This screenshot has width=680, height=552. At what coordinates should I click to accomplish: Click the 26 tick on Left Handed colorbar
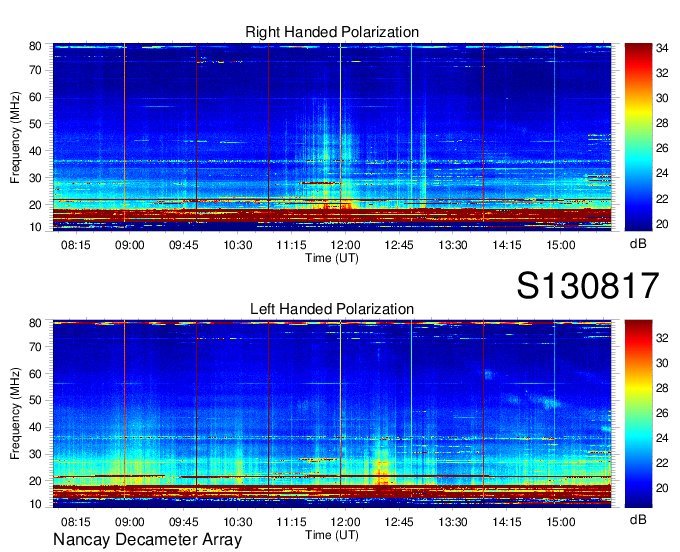[662, 413]
